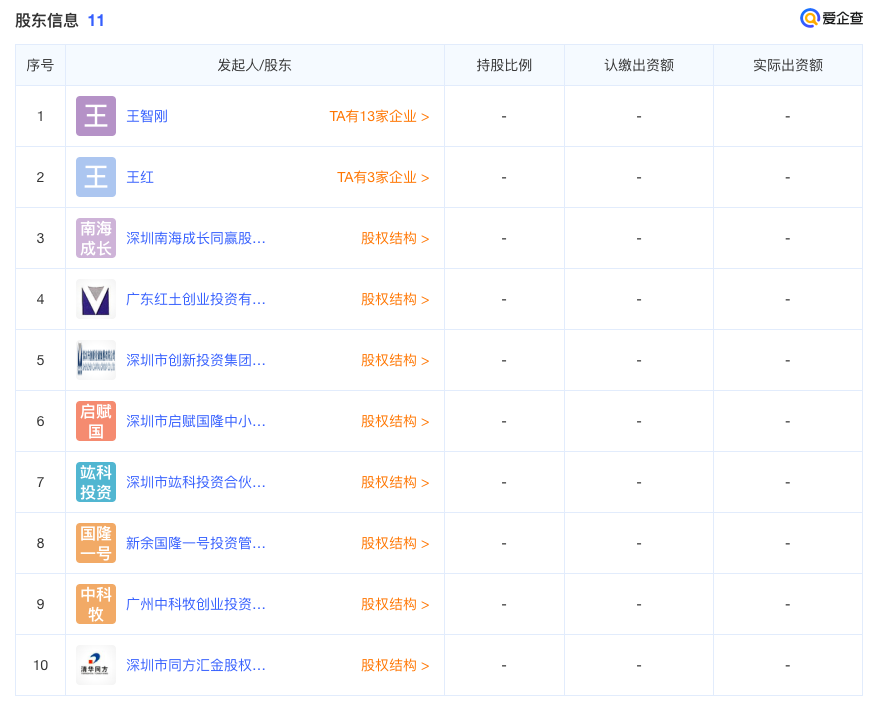Select the 启赋国 logo icon
875x702 pixels.
[95, 420]
